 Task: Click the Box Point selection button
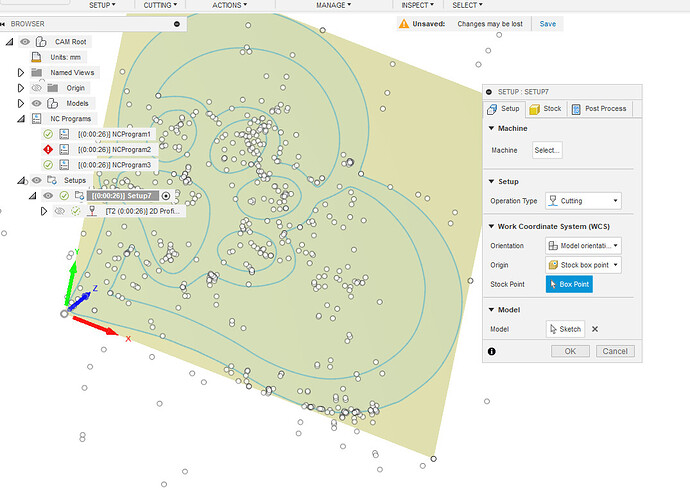click(569, 284)
